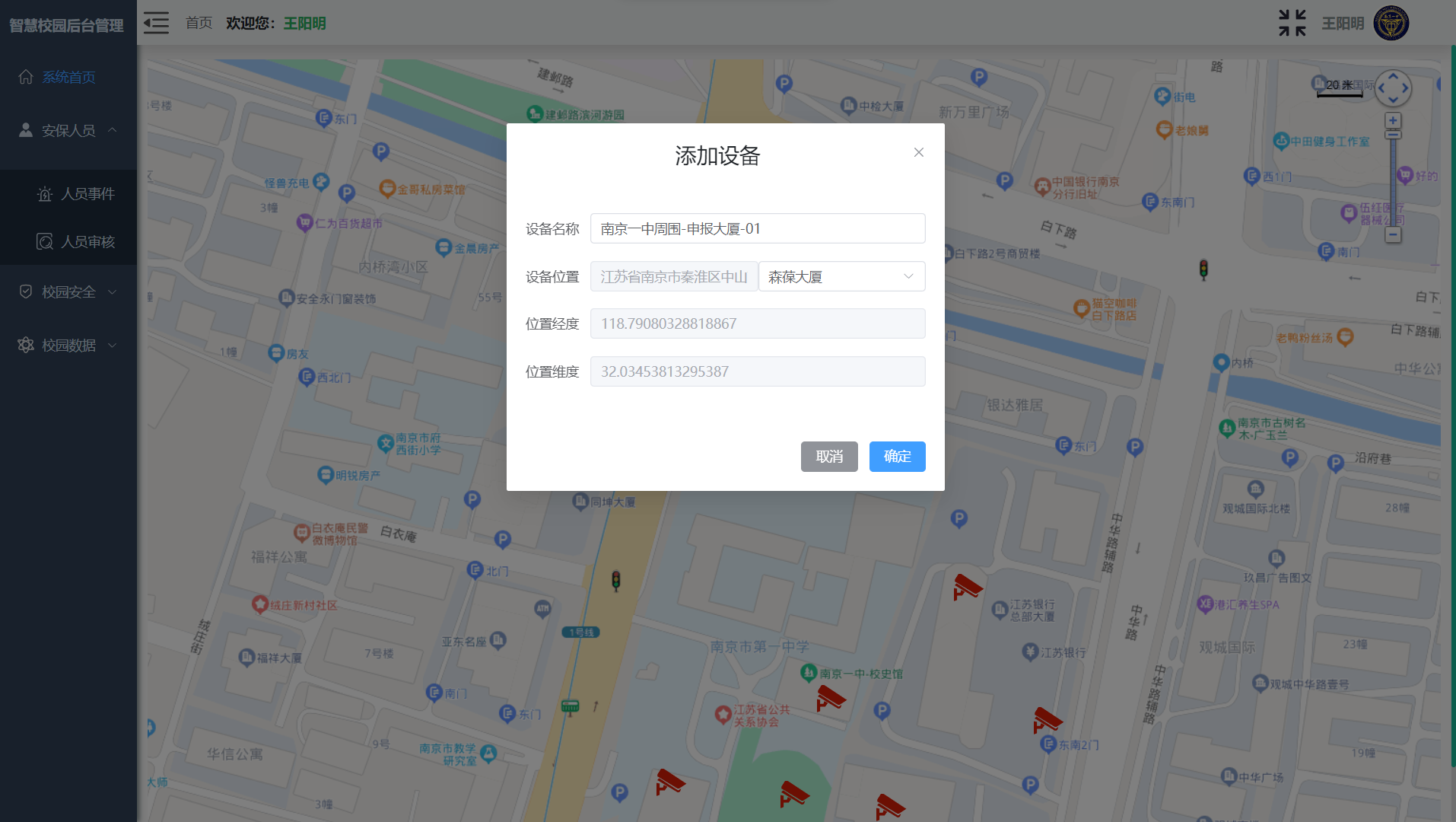Screen dimensions: 1456x822
Task: Expand the 校园数据 menu section
Action: 68,345
